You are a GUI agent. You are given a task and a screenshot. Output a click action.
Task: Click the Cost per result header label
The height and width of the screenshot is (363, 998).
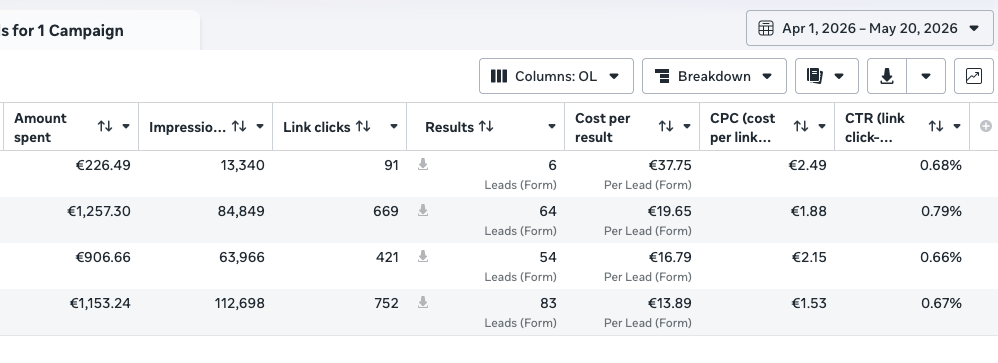(x=602, y=127)
